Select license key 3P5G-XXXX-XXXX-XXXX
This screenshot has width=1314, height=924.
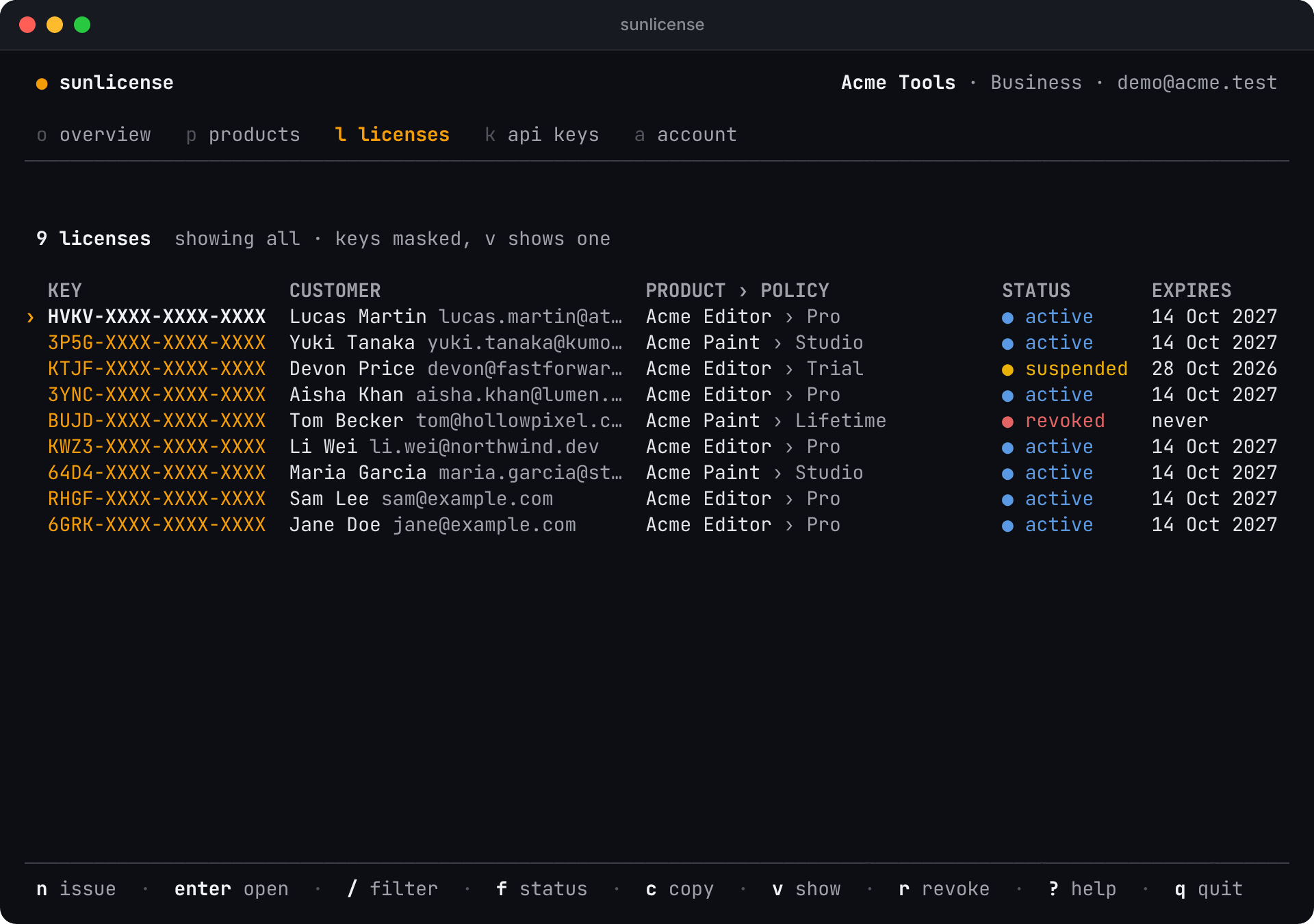coord(157,343)
